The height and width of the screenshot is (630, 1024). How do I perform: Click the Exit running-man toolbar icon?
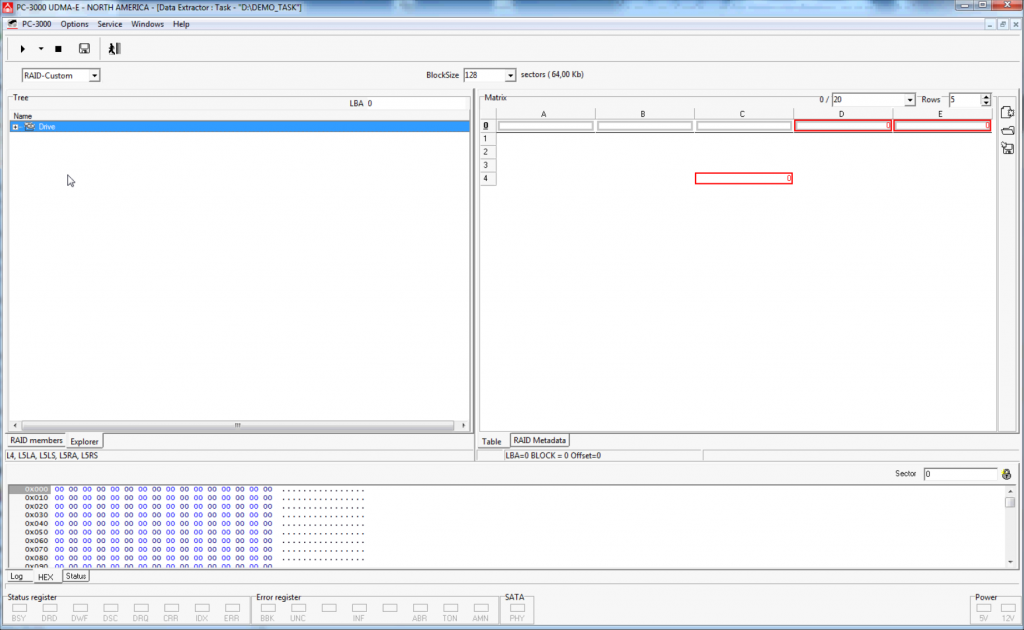tap(114, 48)
